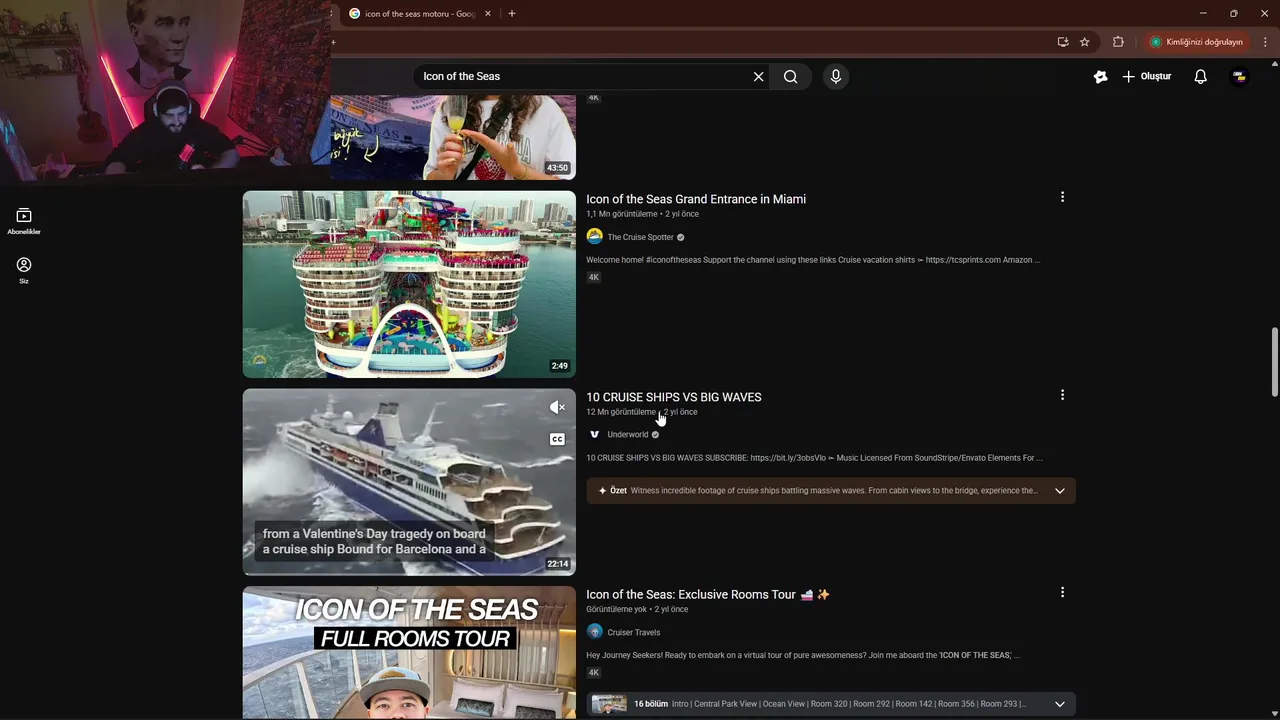Click the Underworld channel avatar
1280x720 pixels.
point(595,435)
